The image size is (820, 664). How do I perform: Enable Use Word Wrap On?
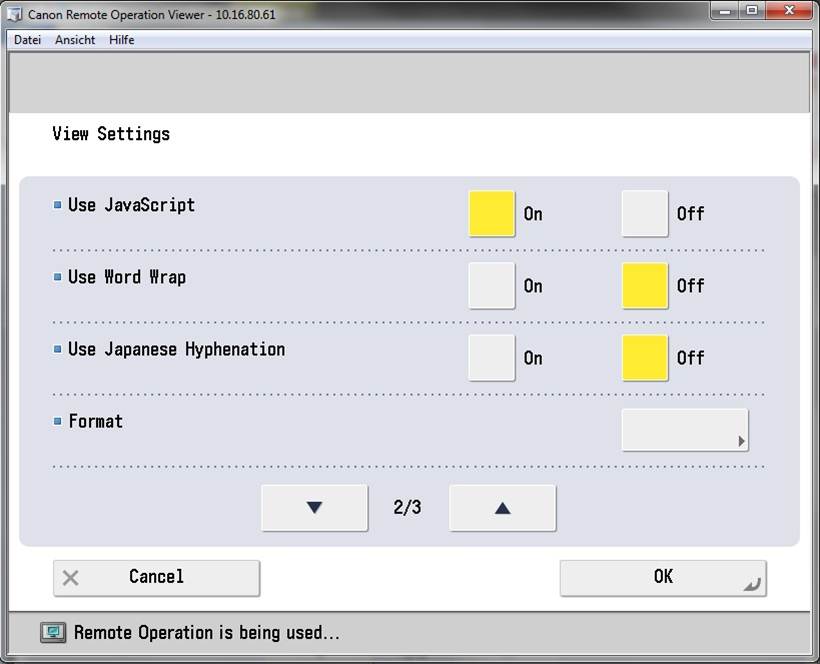pyautogui.click(x=492, y=286)
